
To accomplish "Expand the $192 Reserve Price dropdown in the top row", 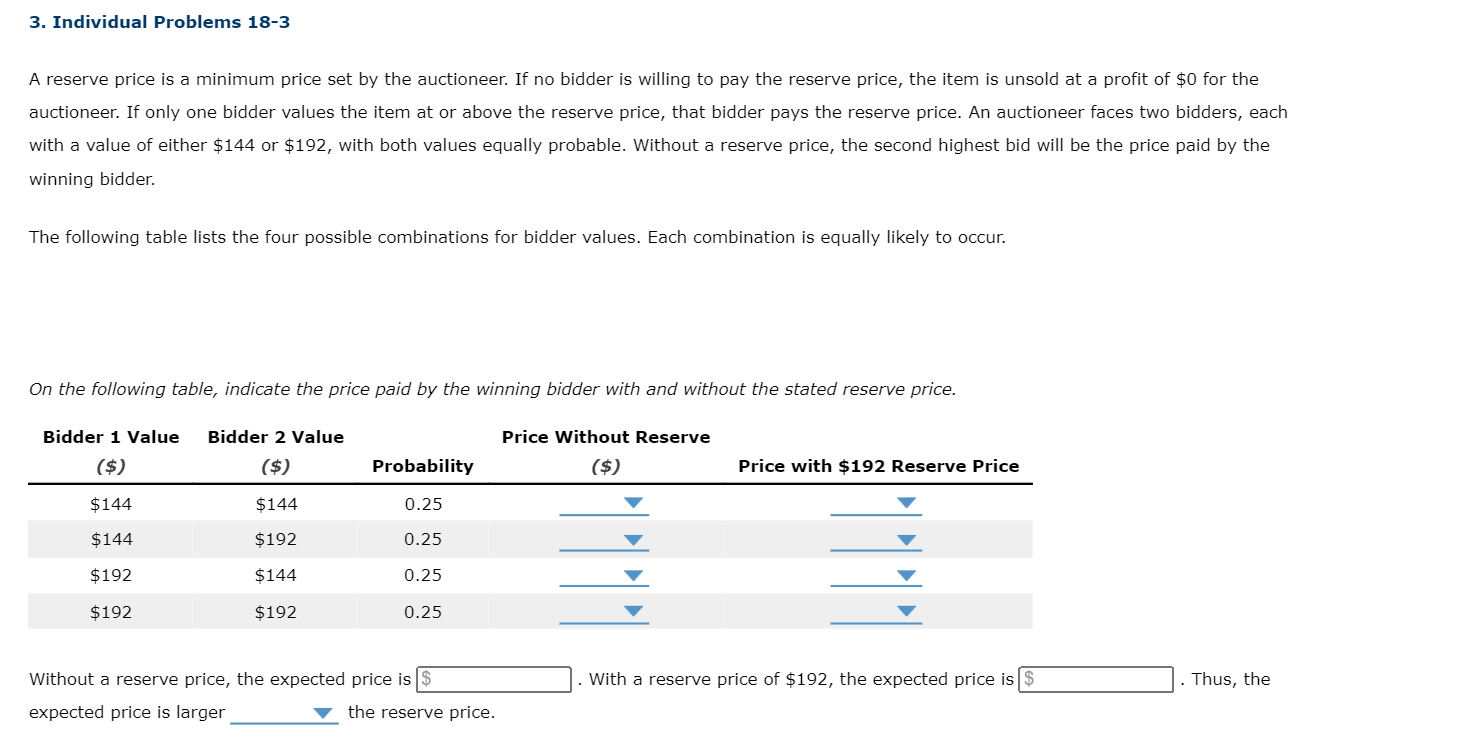I will click(905, 503).
